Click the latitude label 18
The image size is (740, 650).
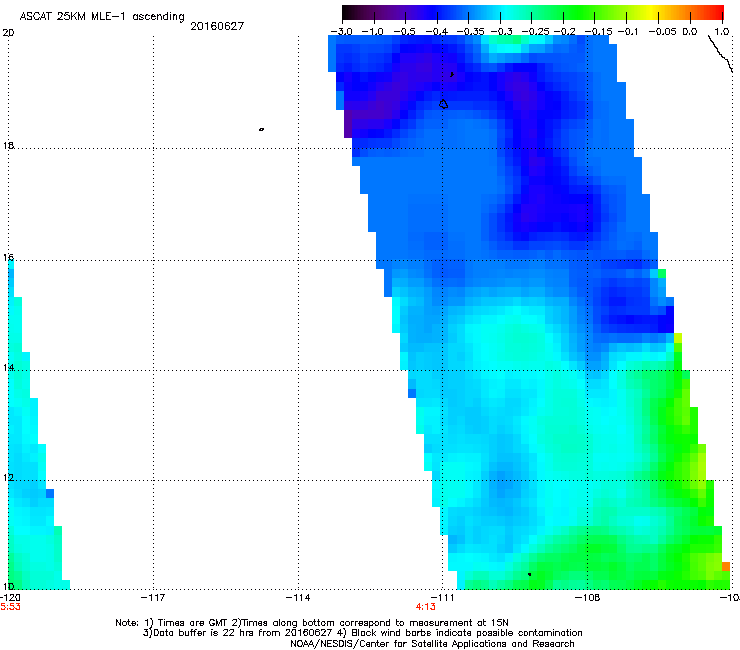coord(8,145)
